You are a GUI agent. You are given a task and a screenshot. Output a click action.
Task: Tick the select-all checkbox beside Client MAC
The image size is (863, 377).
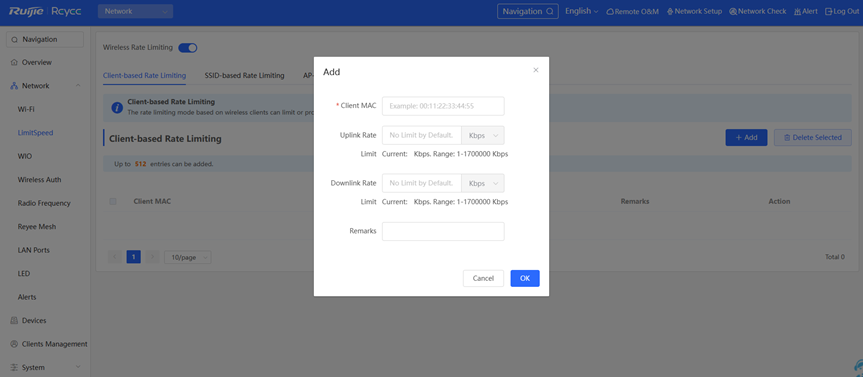113,201
